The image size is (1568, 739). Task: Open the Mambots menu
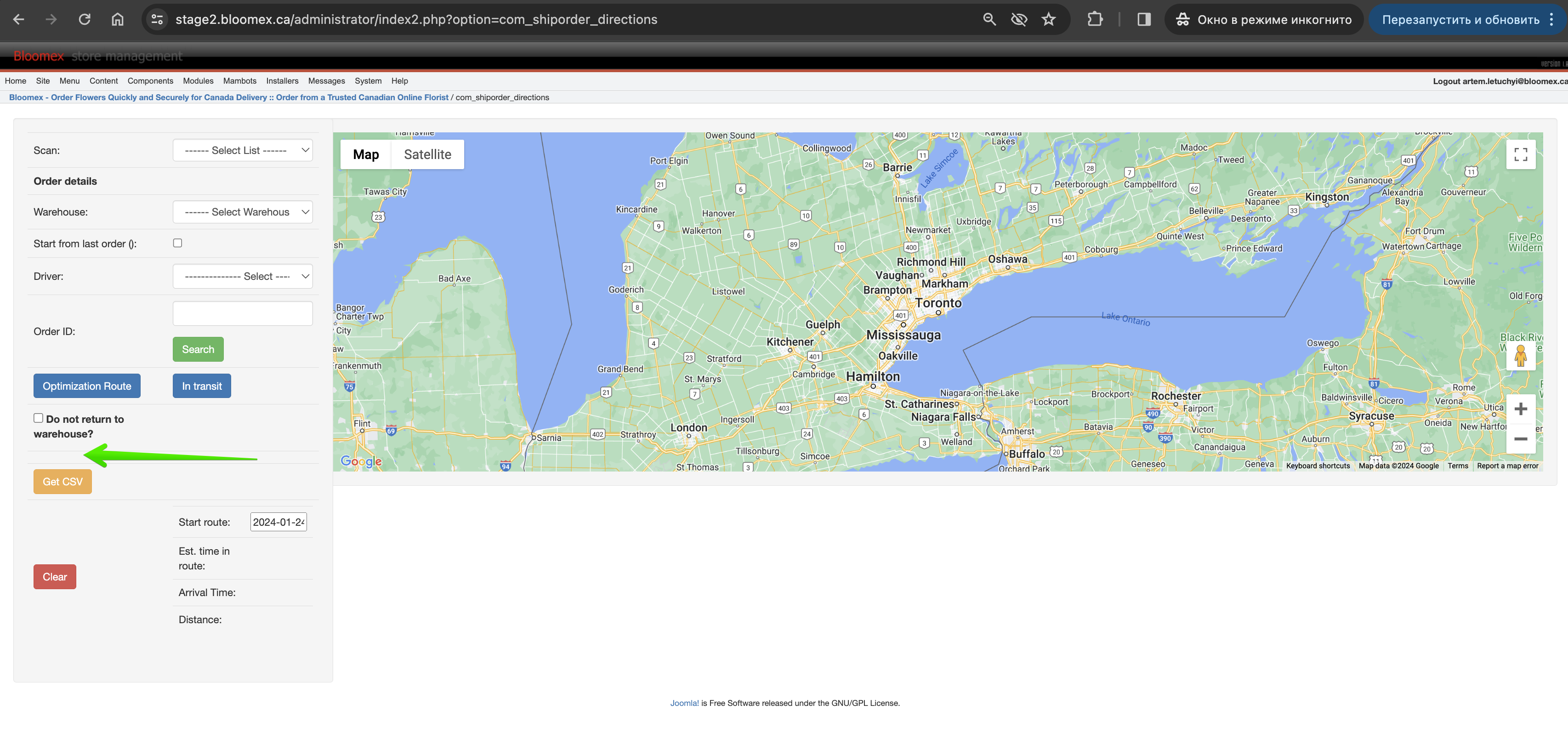pos(240,81)
